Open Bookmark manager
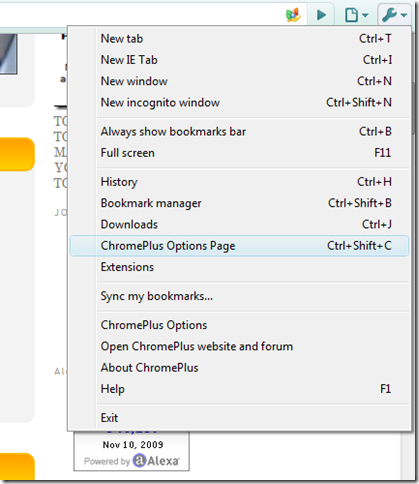This screenshot has height=484, width=419. coord(239,203)
